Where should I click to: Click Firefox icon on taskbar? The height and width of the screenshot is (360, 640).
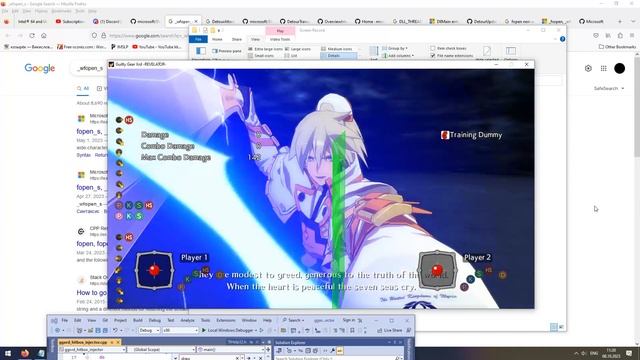coord(24,353)
